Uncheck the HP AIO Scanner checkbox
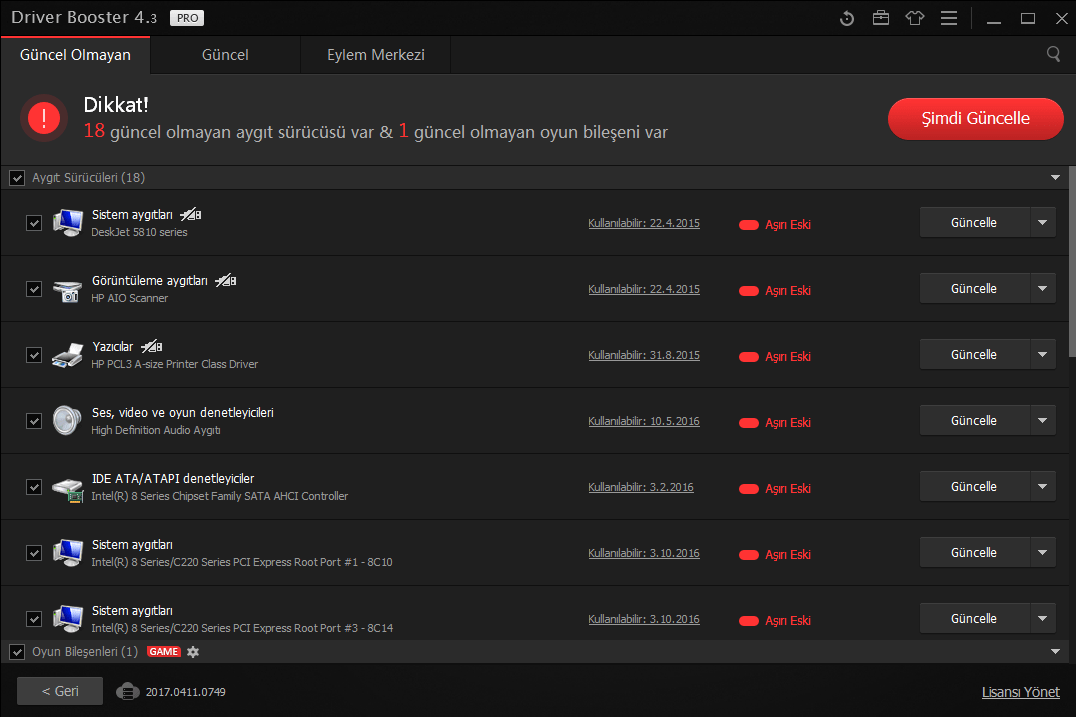The image size is (1076, 717). (34, 289)
